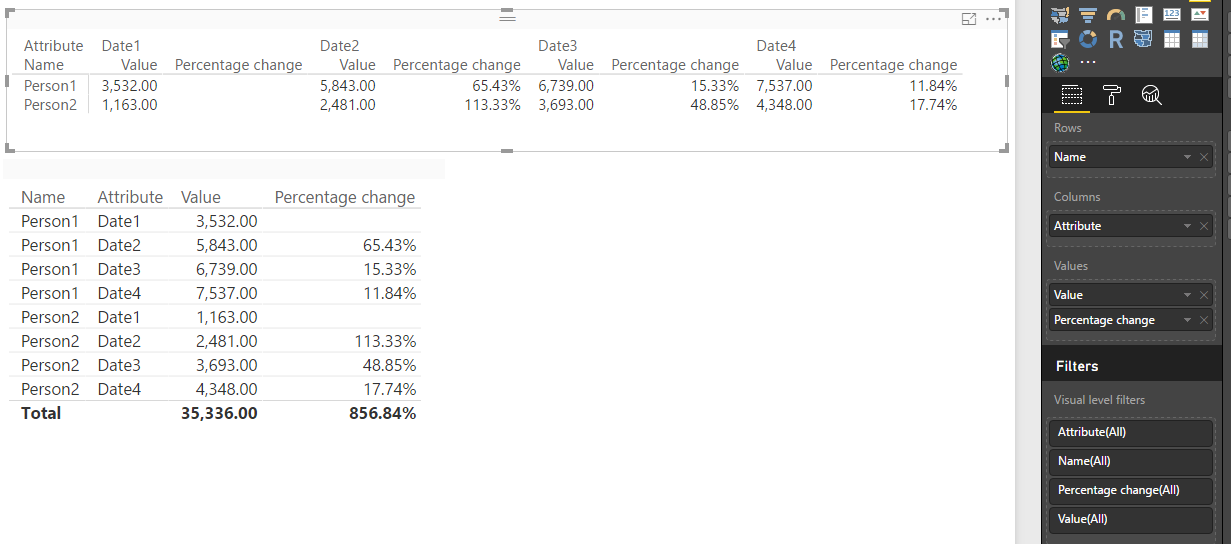
Task: Click table cell 3,532.00
Action: 227,221
